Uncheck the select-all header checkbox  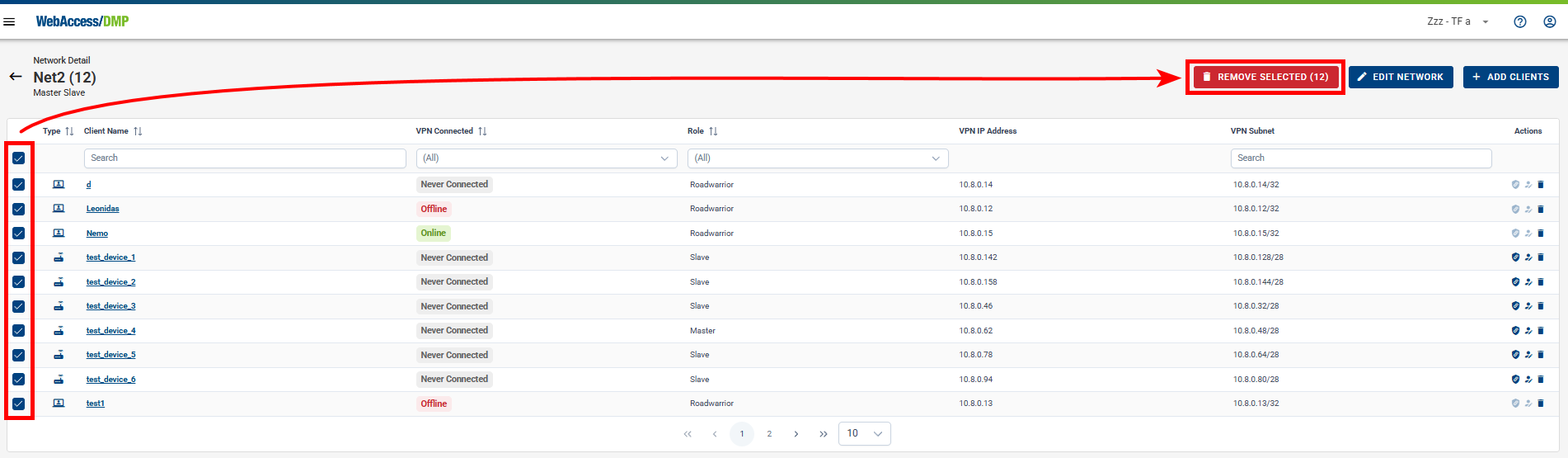[18, 158]
